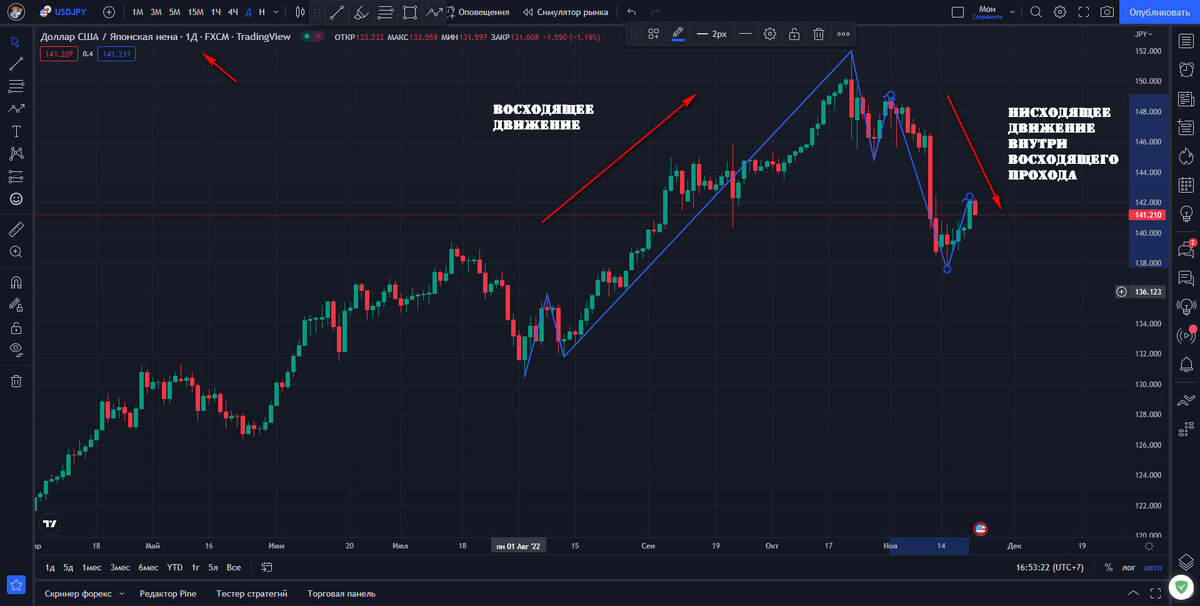Open templates icon in floating drawing toolbar

tap(653, 33)
